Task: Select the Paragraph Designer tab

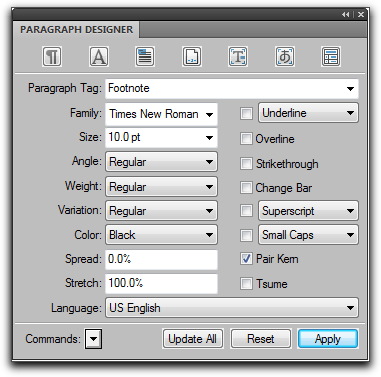Action: (76, 29)
